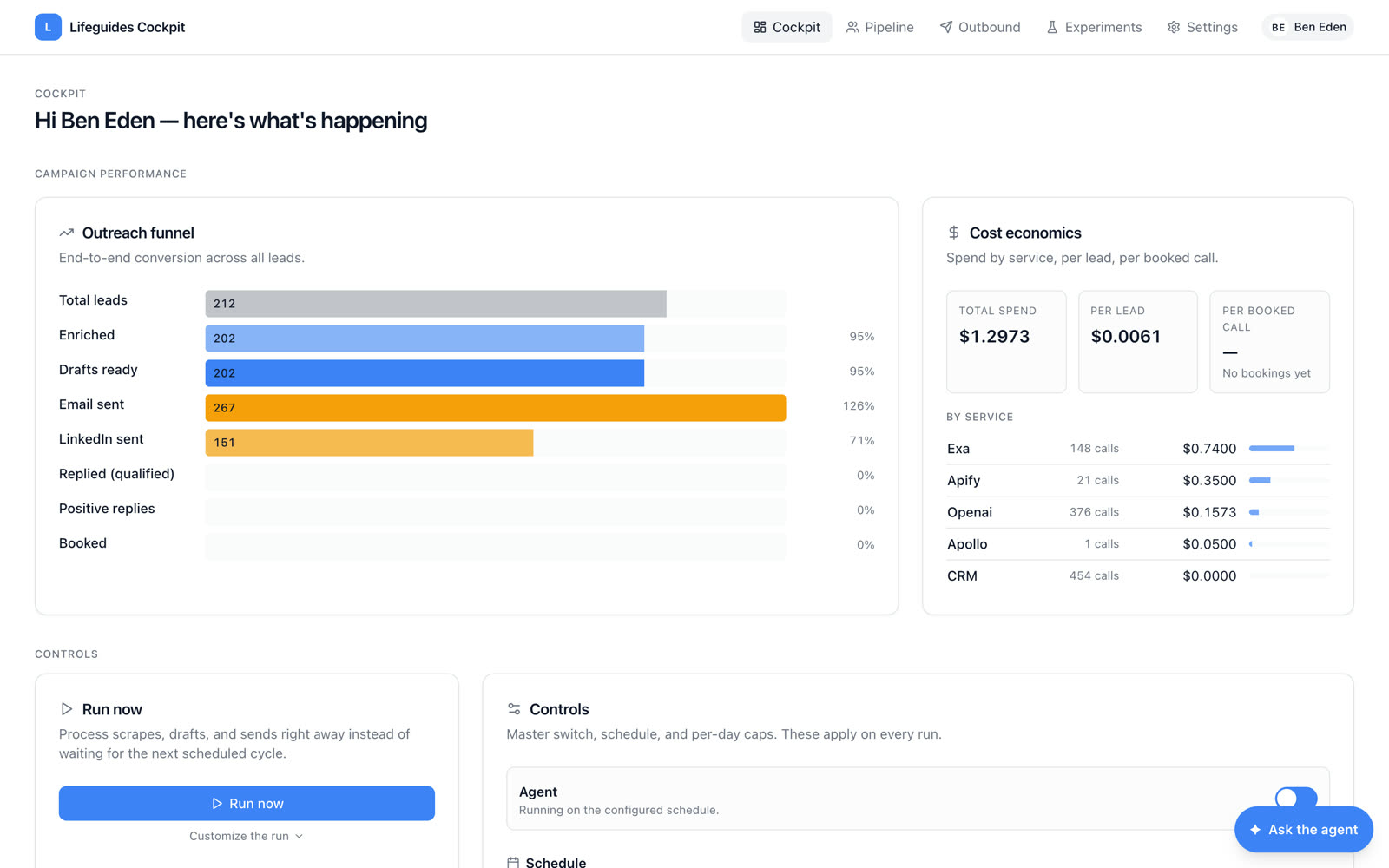Click the Lifeguides Cockpit logo icon
The width and height of the screenshot is (1389, 868).
point(48,27)
